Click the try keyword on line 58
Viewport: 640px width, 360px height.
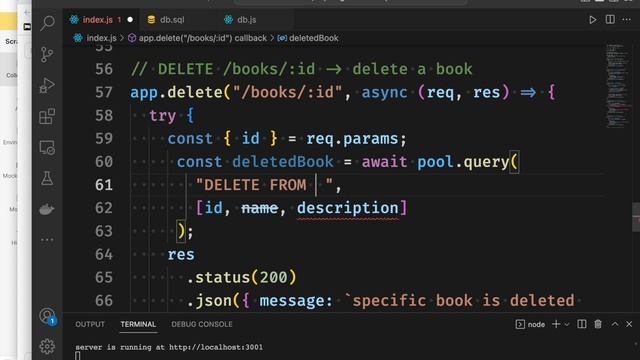pyautogui.click(x=162, y=116)
